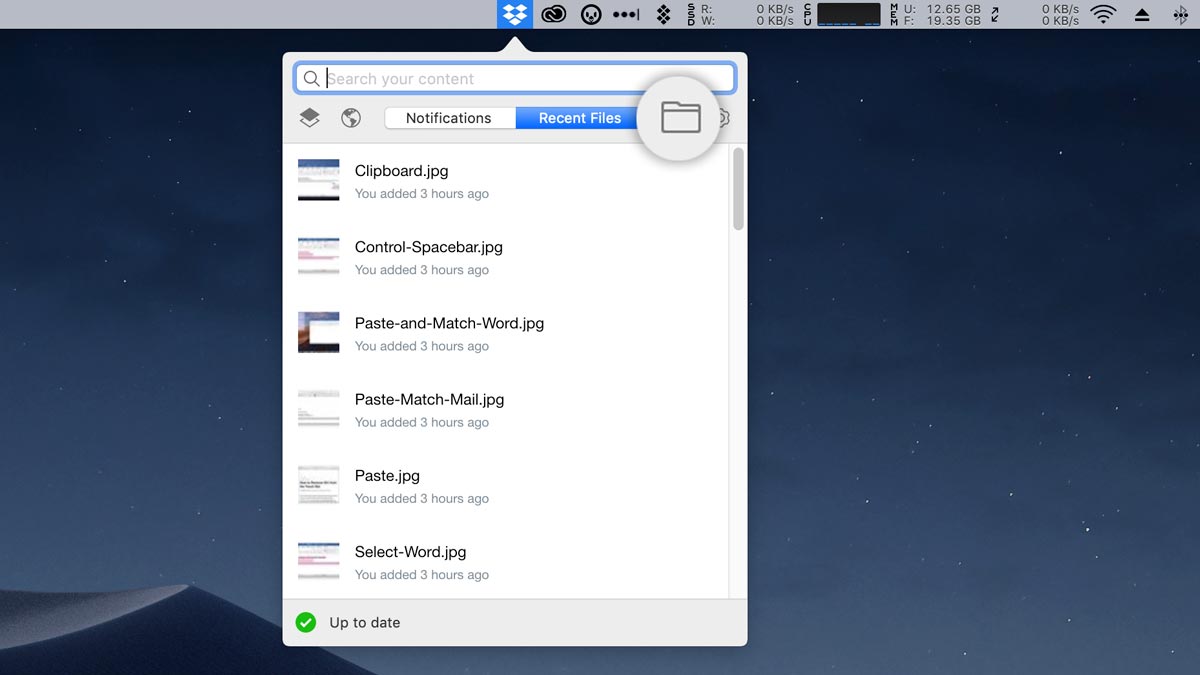
Task: Select the Paste.jpg file name
Action: click(387, 475)
